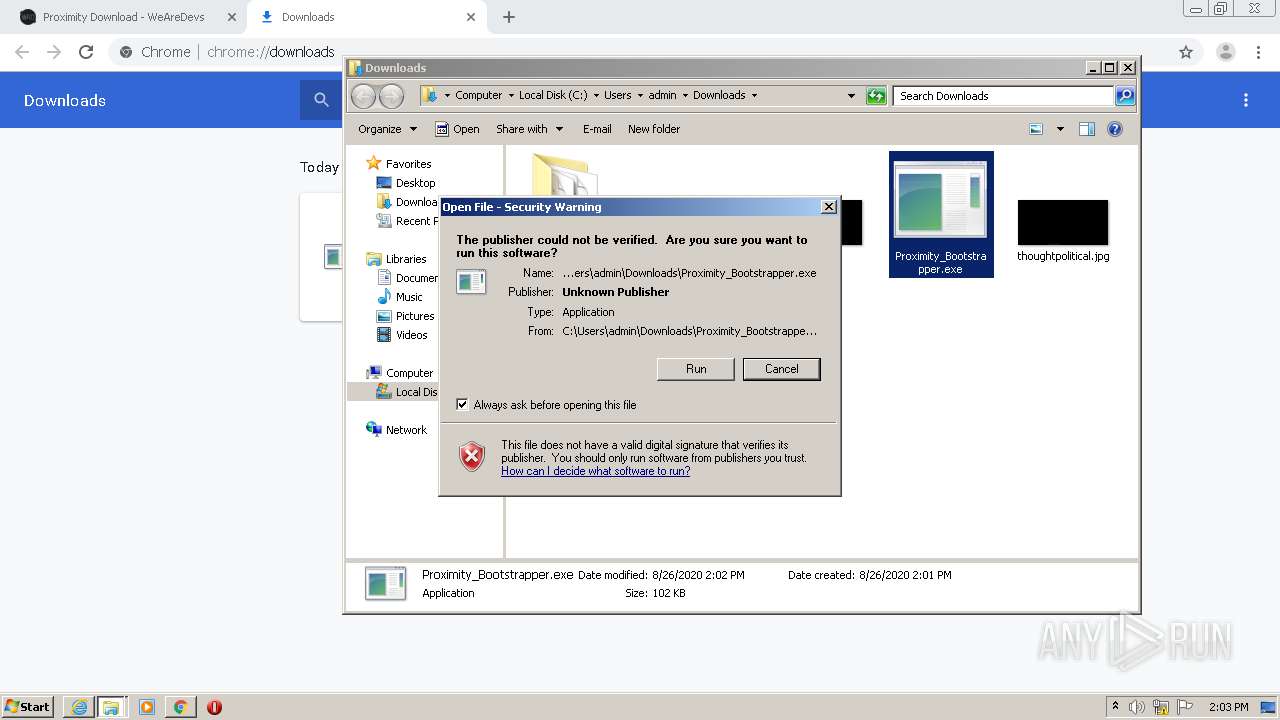Select Computer in navigation pane
Screen dimensions: 1280x720
click(399, 373)
